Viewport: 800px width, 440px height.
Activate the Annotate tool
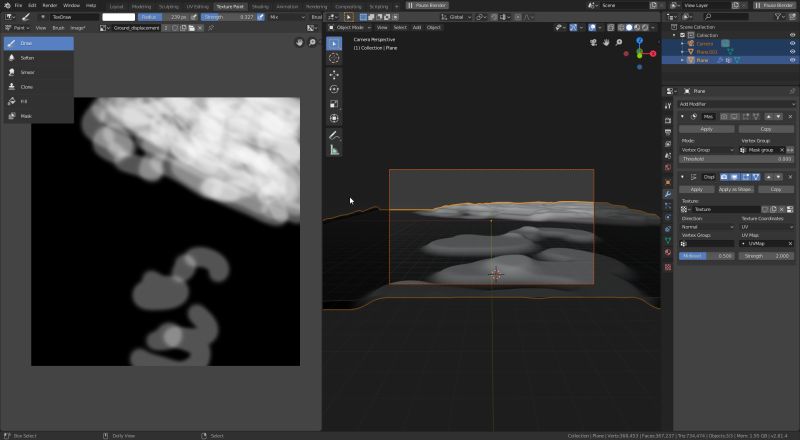click(334, 135)
